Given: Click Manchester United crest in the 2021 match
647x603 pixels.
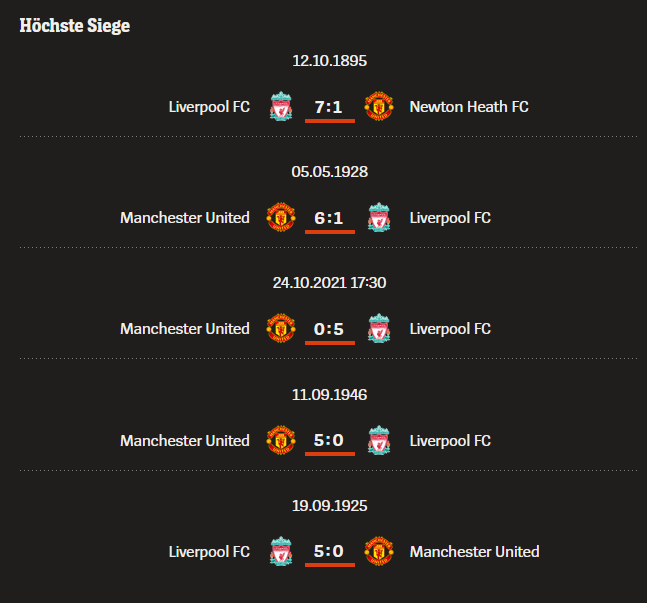Looking at the screenshot, I should [281, 328].
